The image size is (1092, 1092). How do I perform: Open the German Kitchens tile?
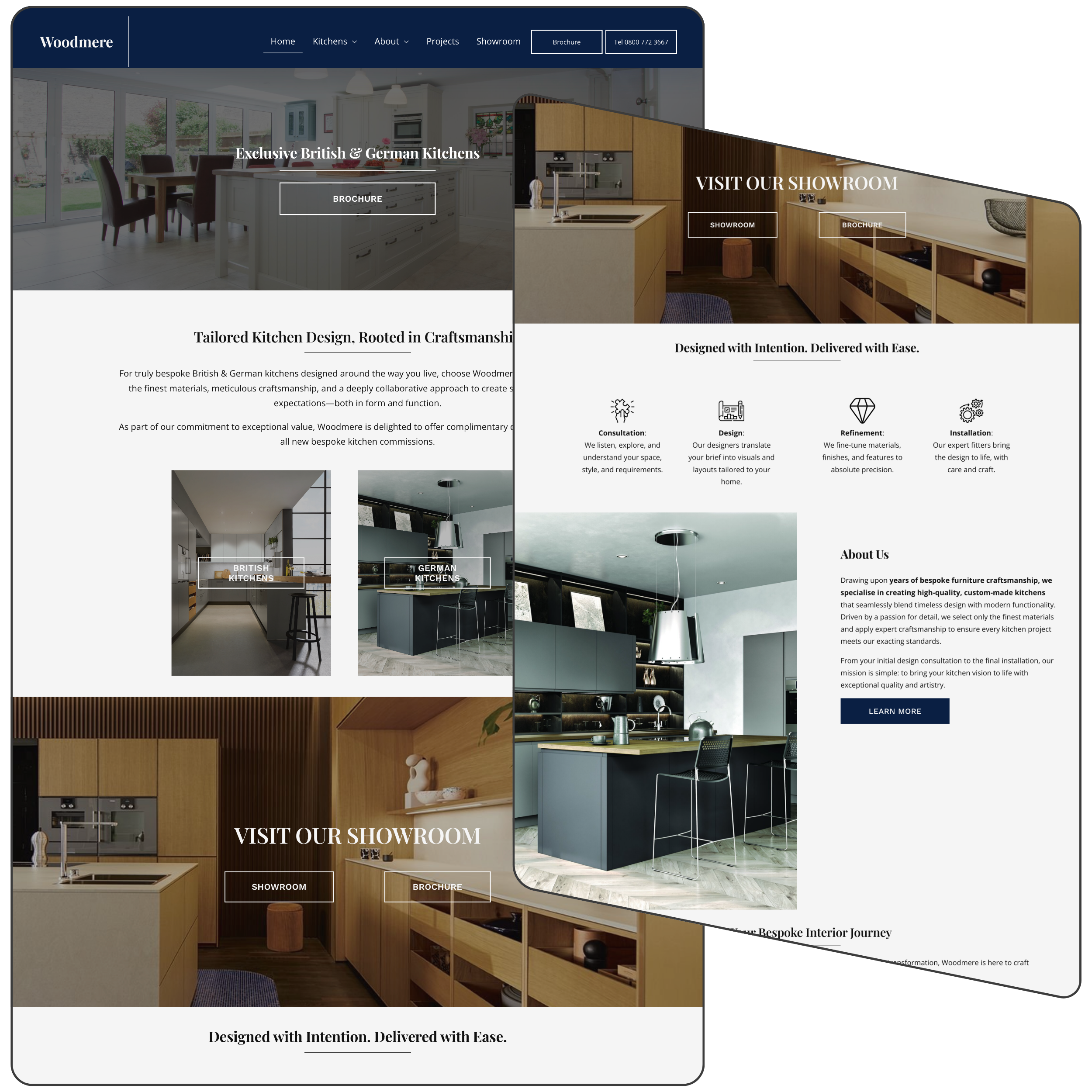tap(437, 573)
